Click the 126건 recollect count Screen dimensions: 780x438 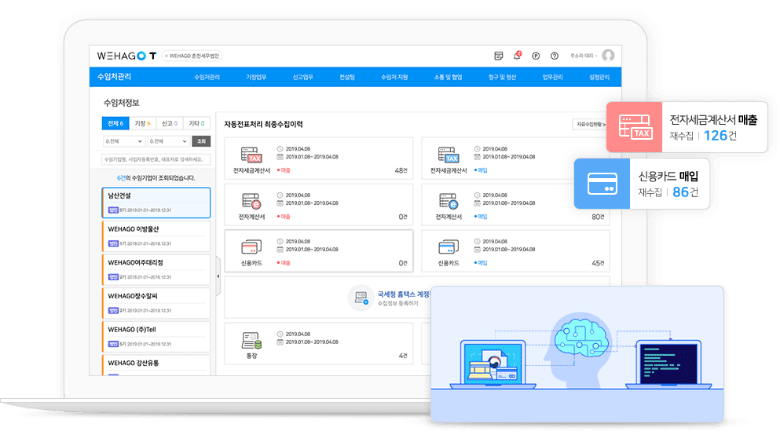(x=720, y=135)
